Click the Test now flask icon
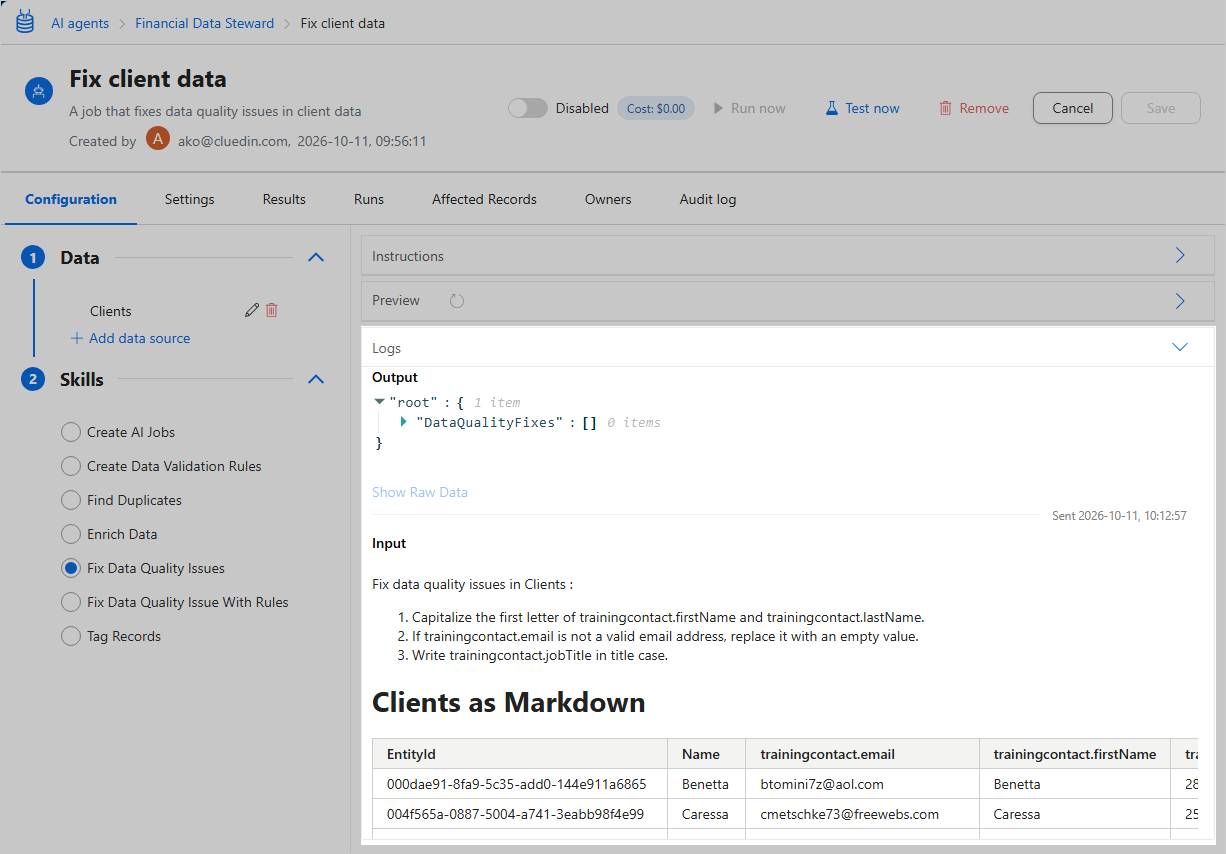The width and height of the screenshot is (1226, 854). click(831, 108)
